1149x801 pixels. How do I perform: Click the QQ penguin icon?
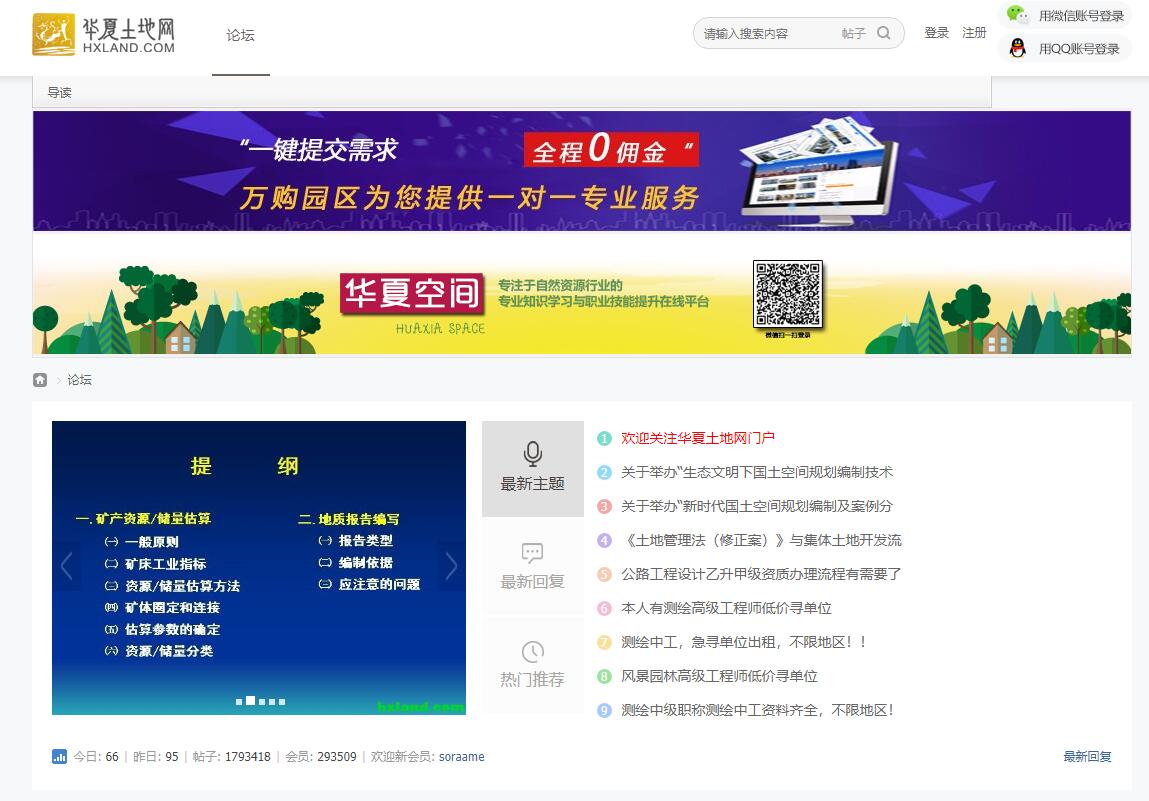[1017, 48]
